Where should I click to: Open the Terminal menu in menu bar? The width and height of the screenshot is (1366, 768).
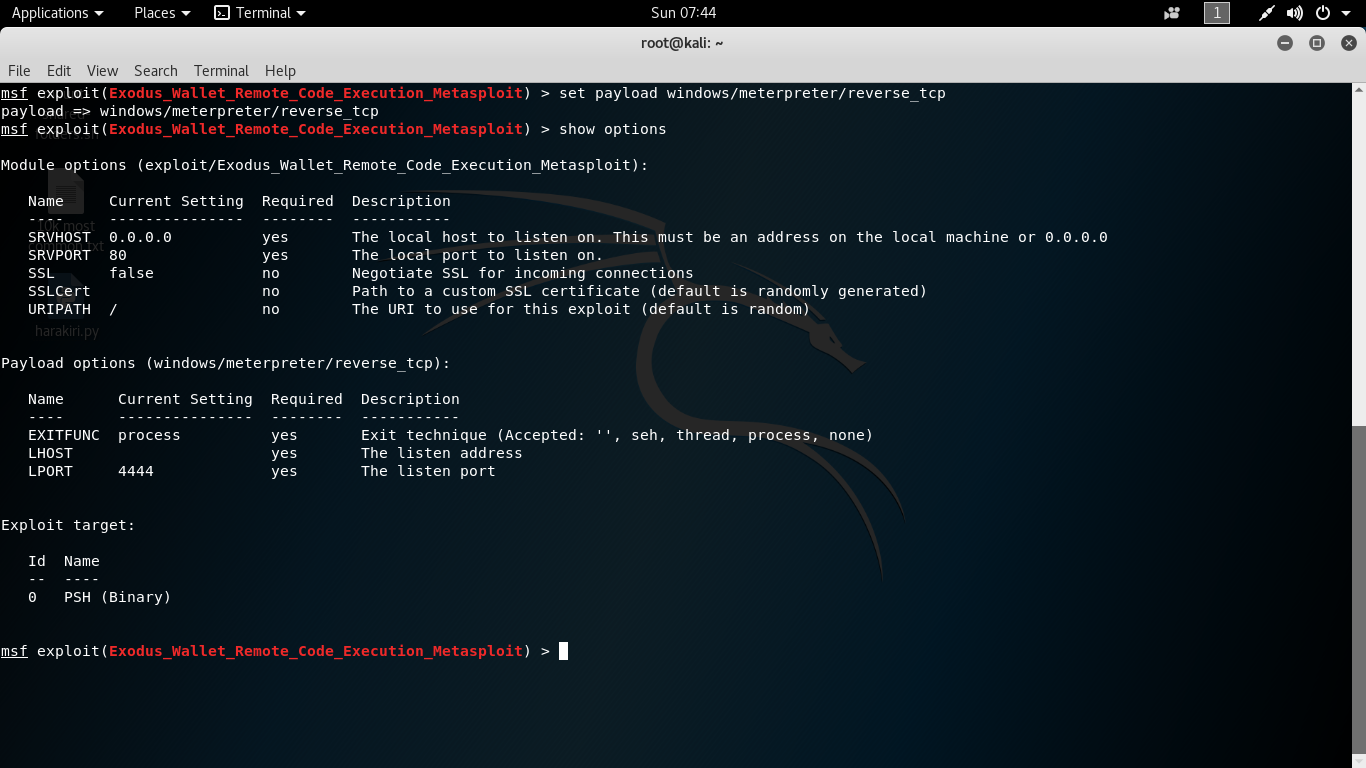(221, 71)
